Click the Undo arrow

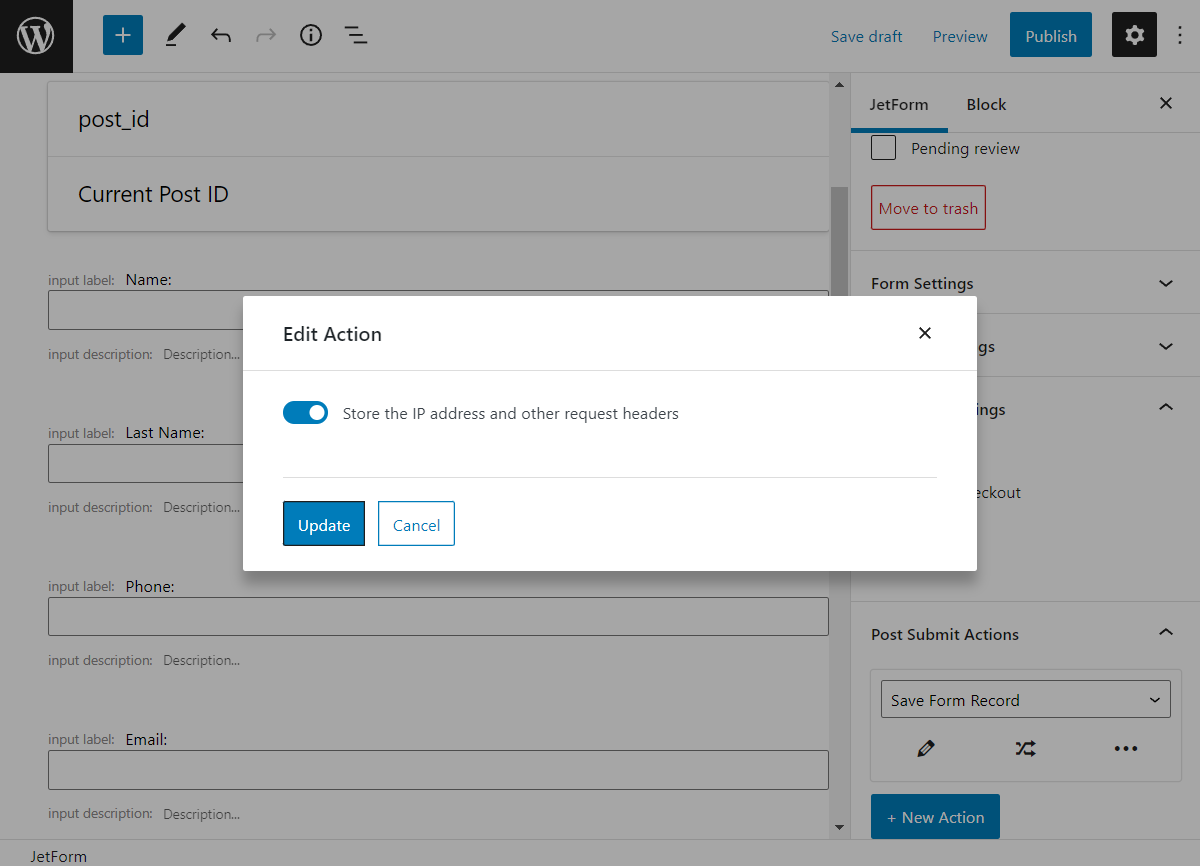[220, 35]
